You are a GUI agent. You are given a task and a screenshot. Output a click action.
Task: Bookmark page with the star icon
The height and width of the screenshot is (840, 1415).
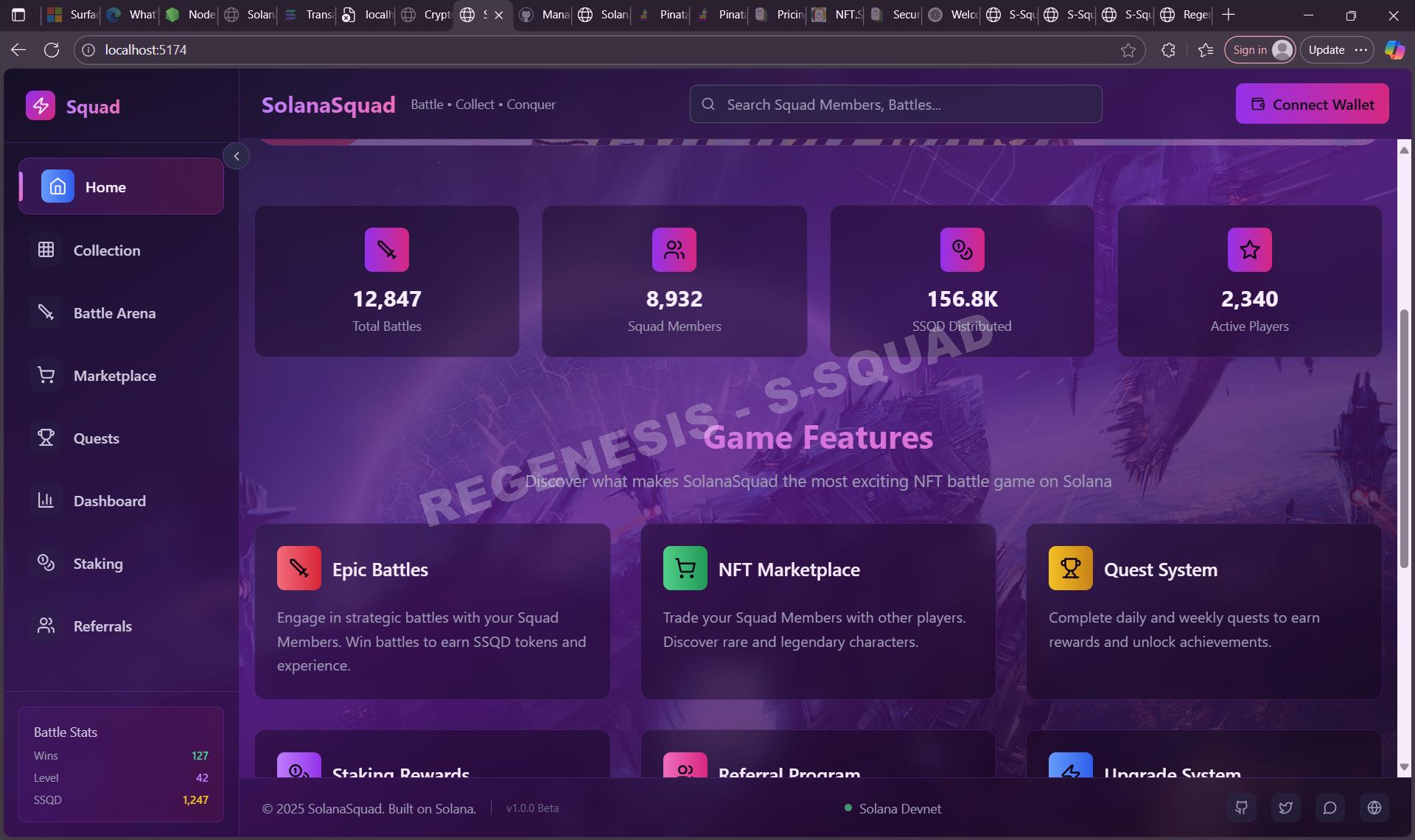pos(1128,49)
